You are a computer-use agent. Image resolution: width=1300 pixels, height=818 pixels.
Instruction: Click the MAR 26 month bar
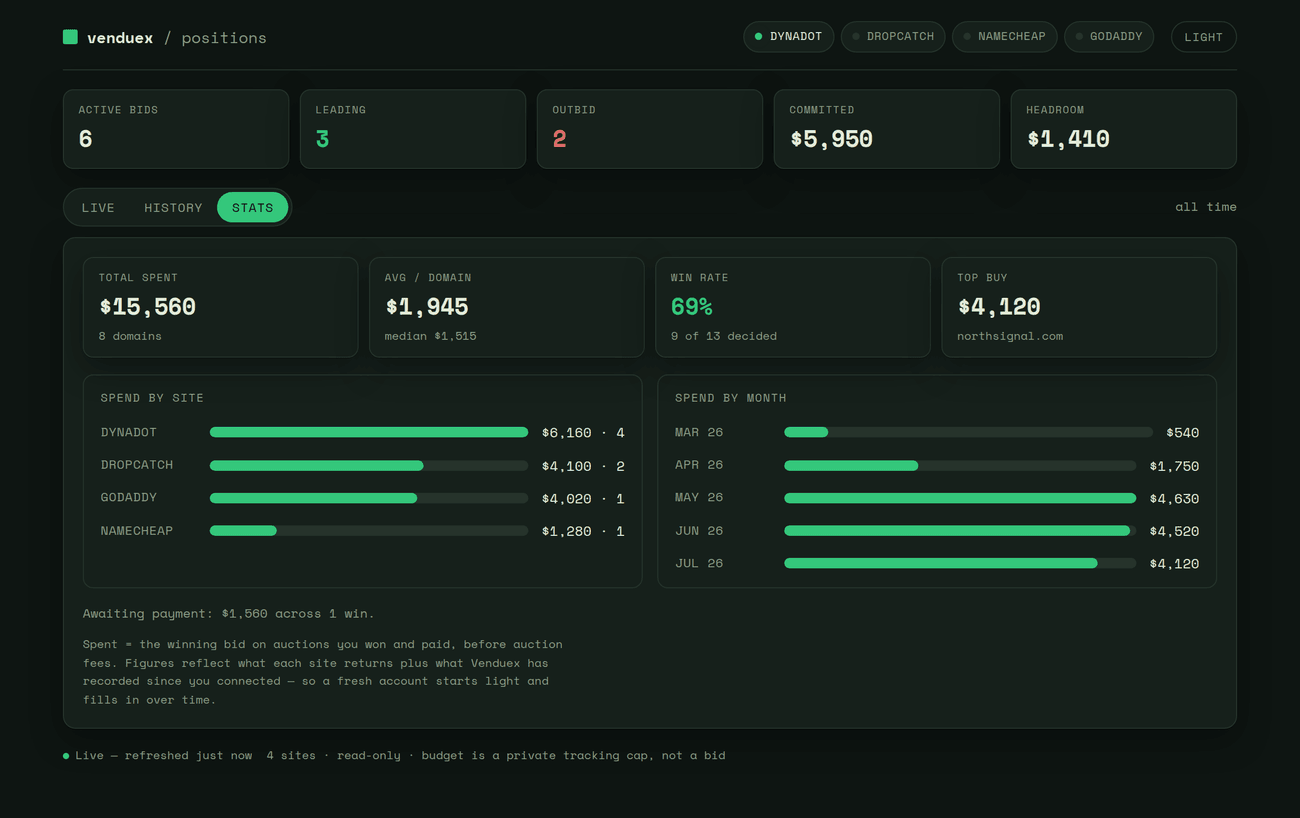(x=968, y=432)
